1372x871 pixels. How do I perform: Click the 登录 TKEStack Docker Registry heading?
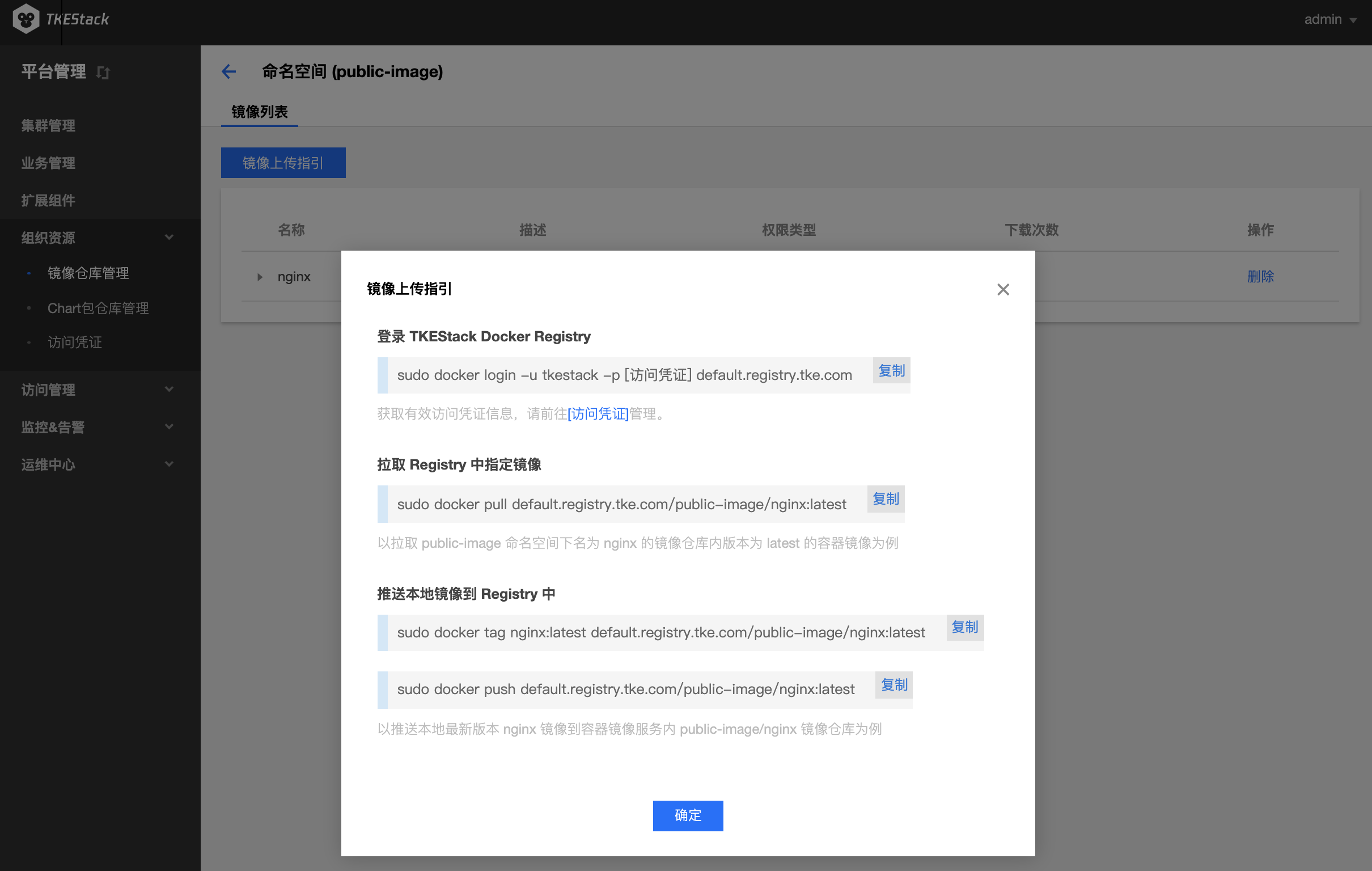coord(484,337)
